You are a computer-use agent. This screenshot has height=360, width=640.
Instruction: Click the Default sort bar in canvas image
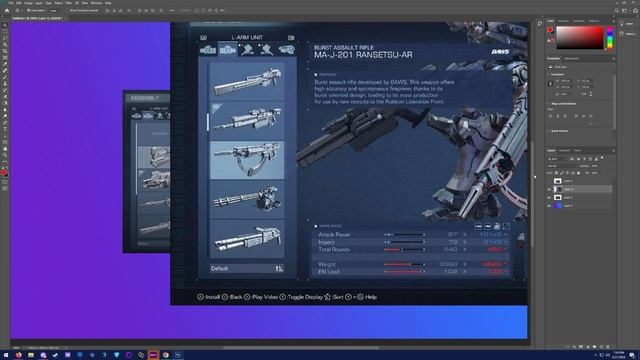coord(247,269)
